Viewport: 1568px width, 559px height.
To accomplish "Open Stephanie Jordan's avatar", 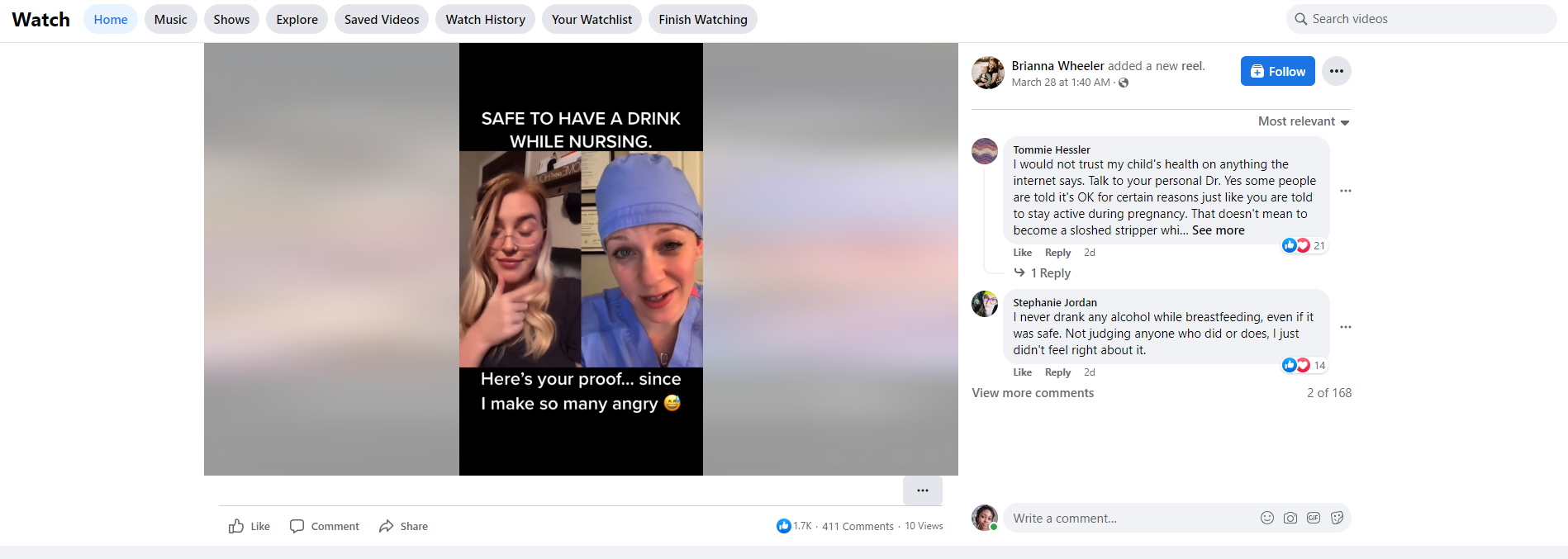I will click(985, 304).
